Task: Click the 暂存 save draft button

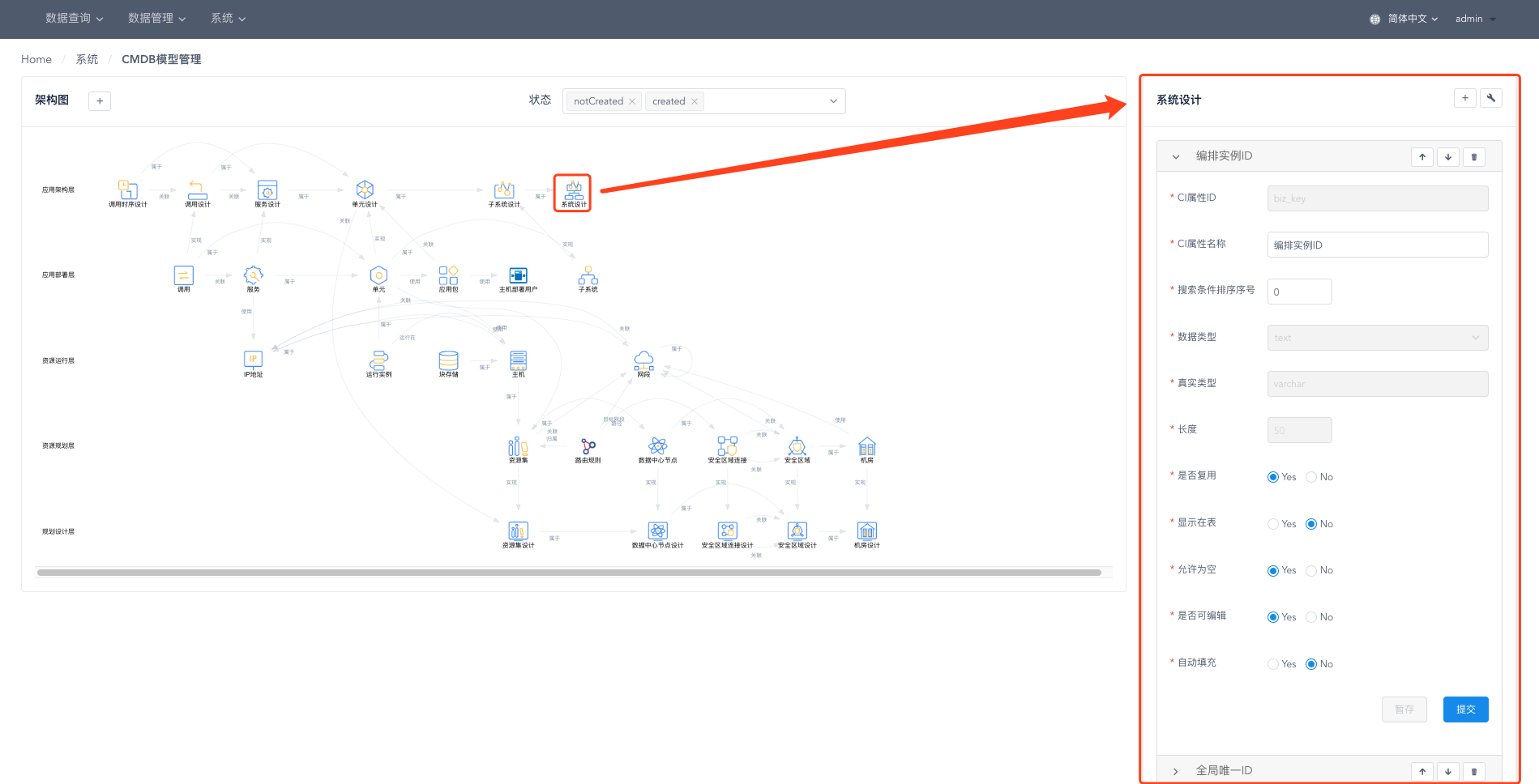Action: tap(1404, 709)
